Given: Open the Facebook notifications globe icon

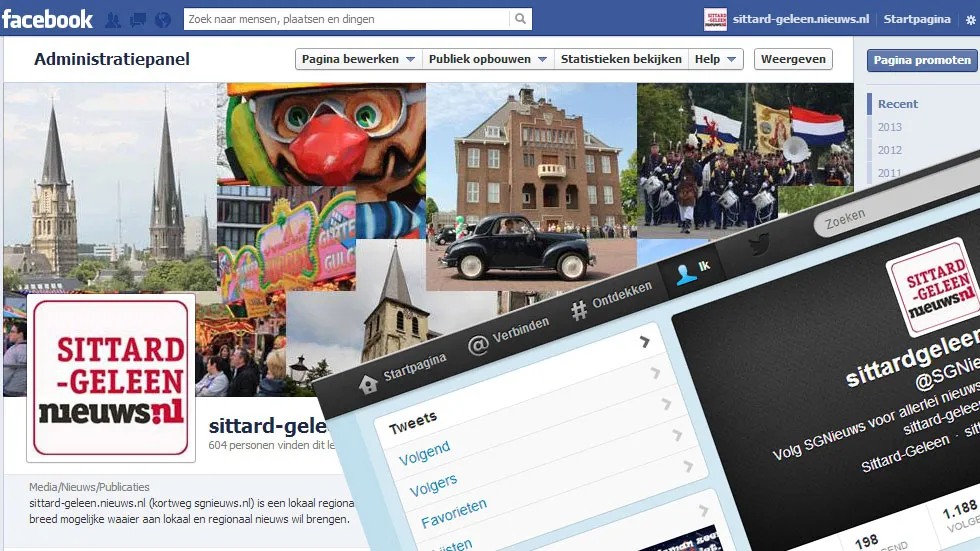Looking at the screenshot, I should 162,20.
